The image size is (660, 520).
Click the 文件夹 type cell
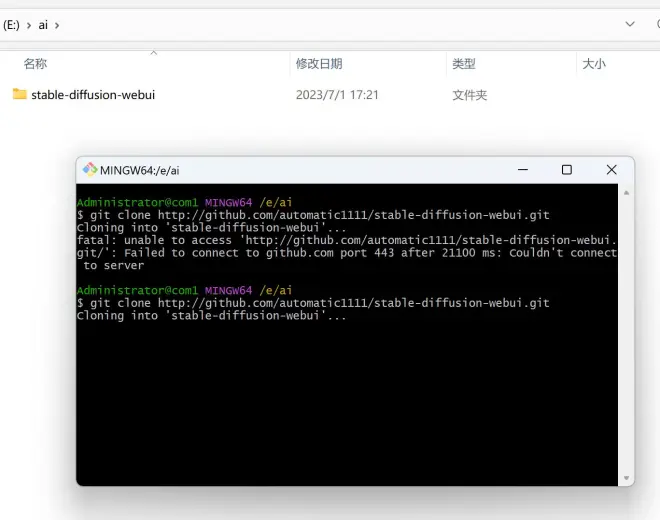[x=470, y=95]
